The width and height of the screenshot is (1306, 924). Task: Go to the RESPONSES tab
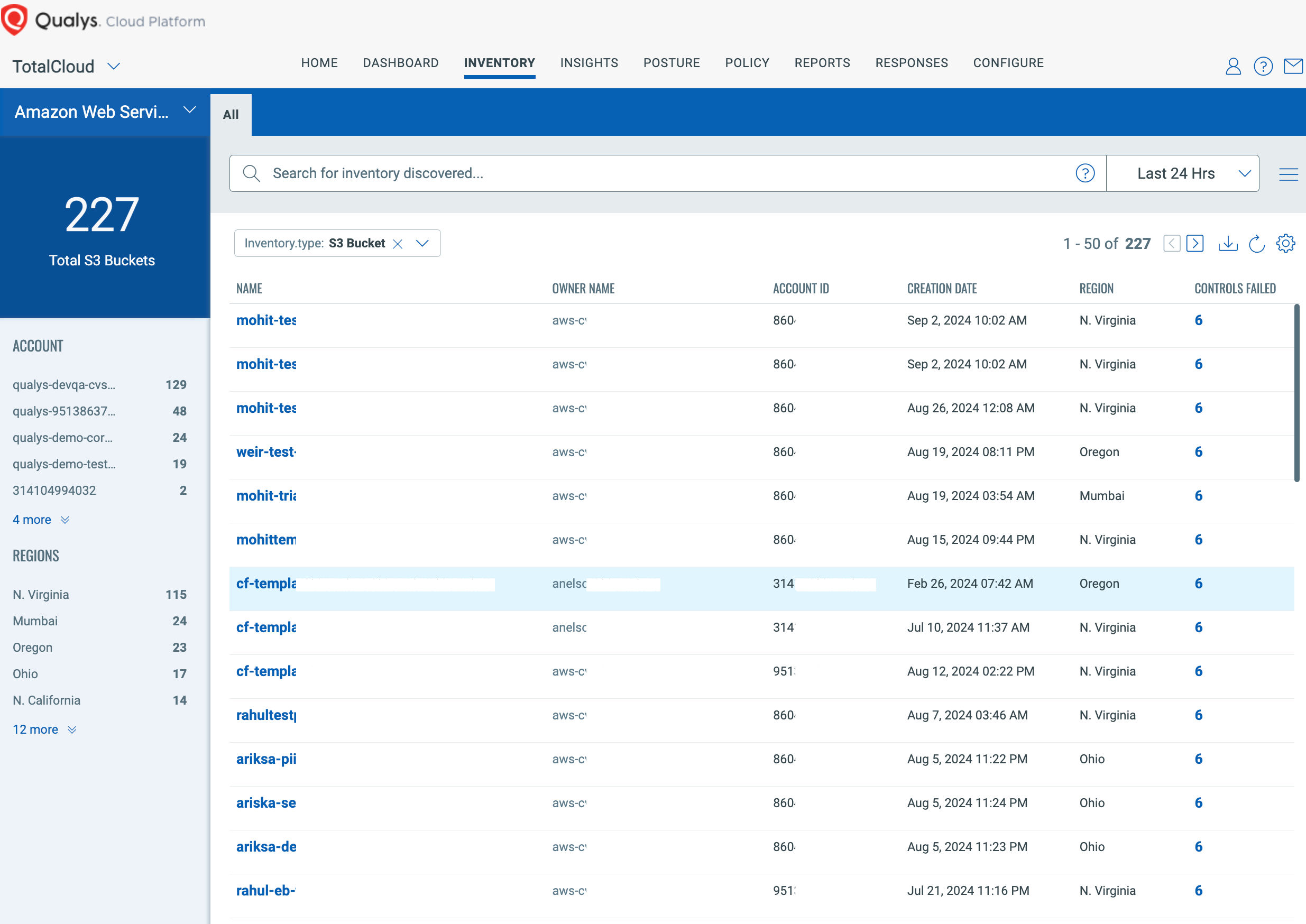911,63
